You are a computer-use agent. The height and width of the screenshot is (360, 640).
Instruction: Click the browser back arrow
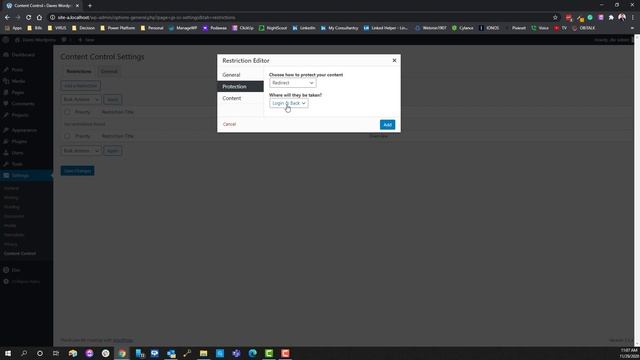point(7,18)
